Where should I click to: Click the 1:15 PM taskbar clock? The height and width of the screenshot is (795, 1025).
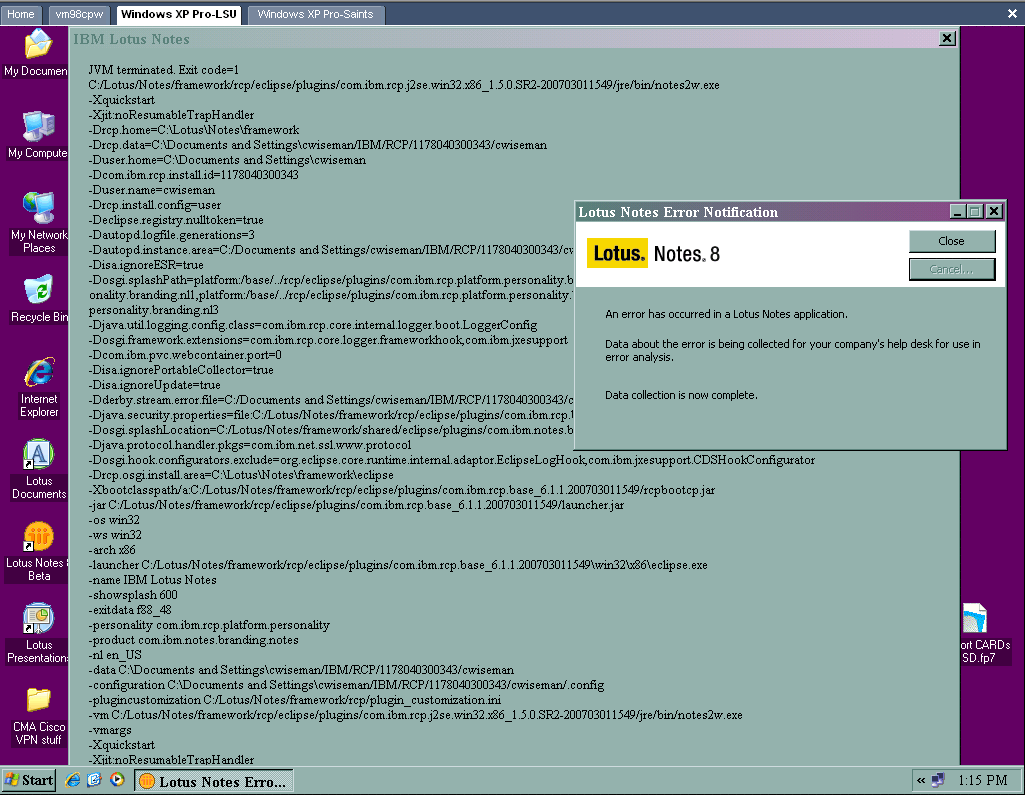pos(983,780)
